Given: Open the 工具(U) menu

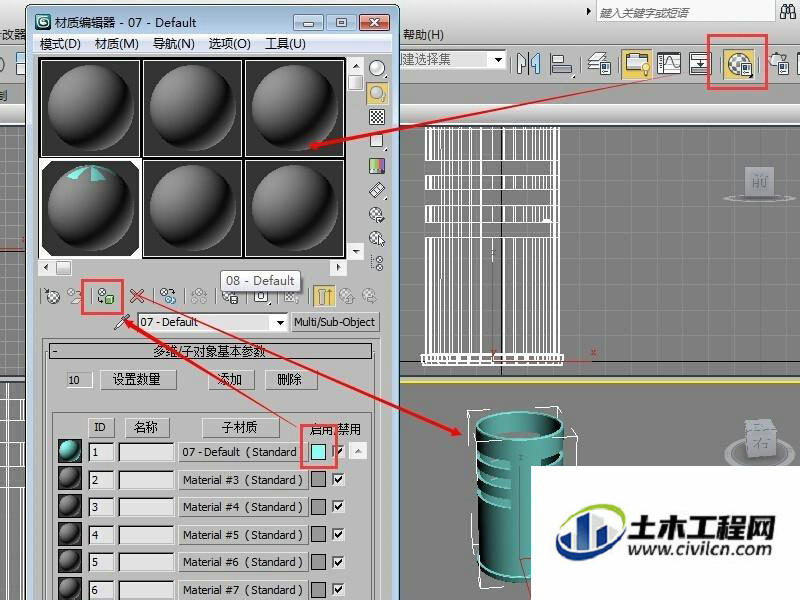Looking at the screenshot, I should point(285,44).
